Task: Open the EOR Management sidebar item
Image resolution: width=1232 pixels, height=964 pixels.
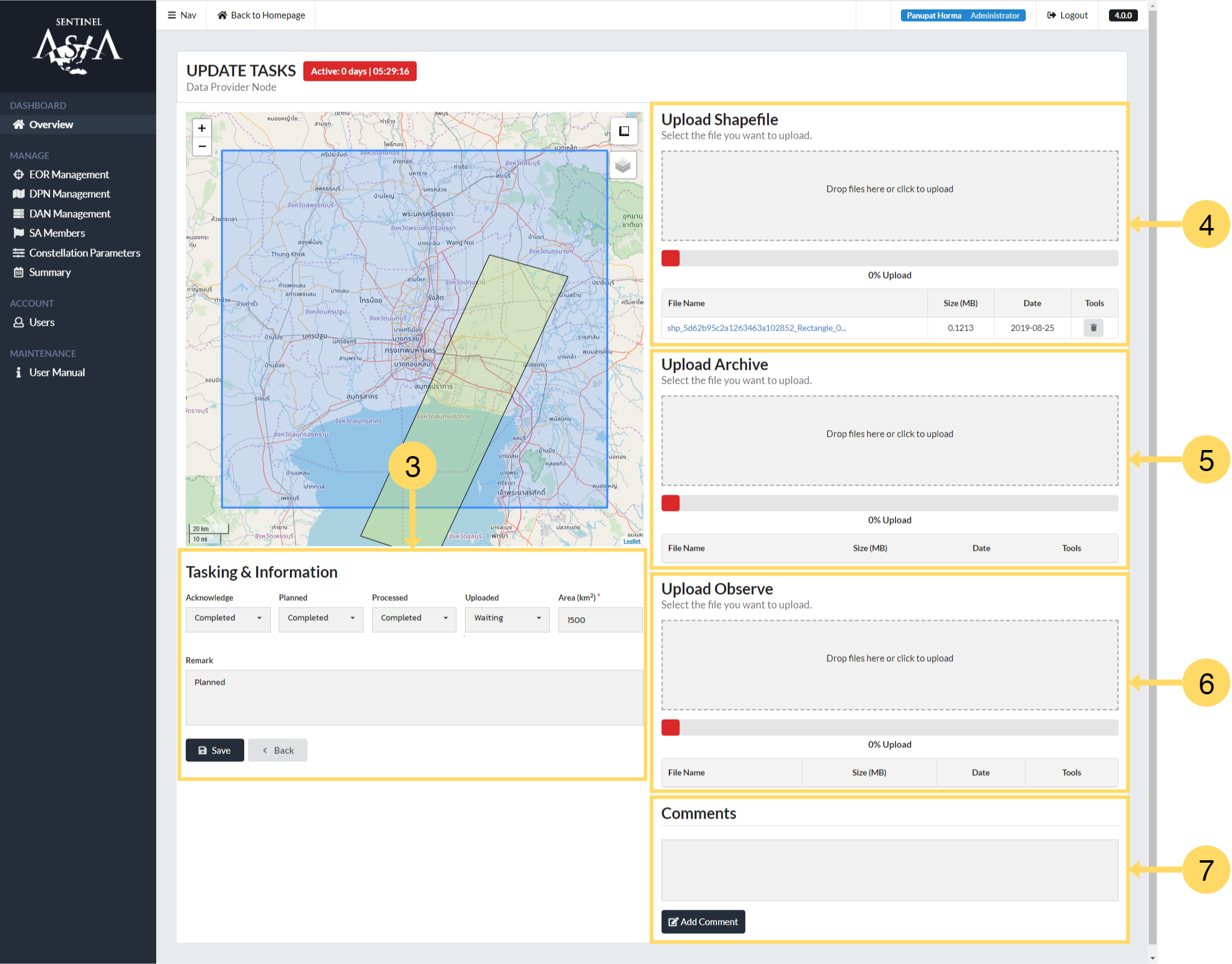Action: tap(69, 174)
